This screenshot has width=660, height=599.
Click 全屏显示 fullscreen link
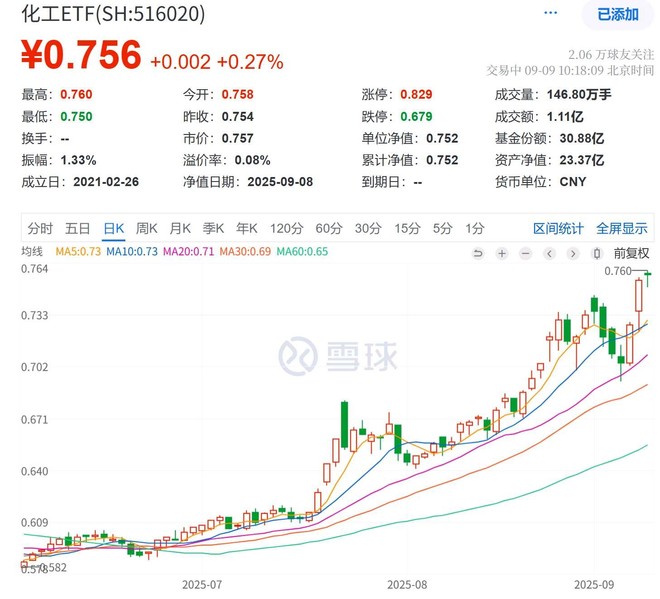[622, 229]
